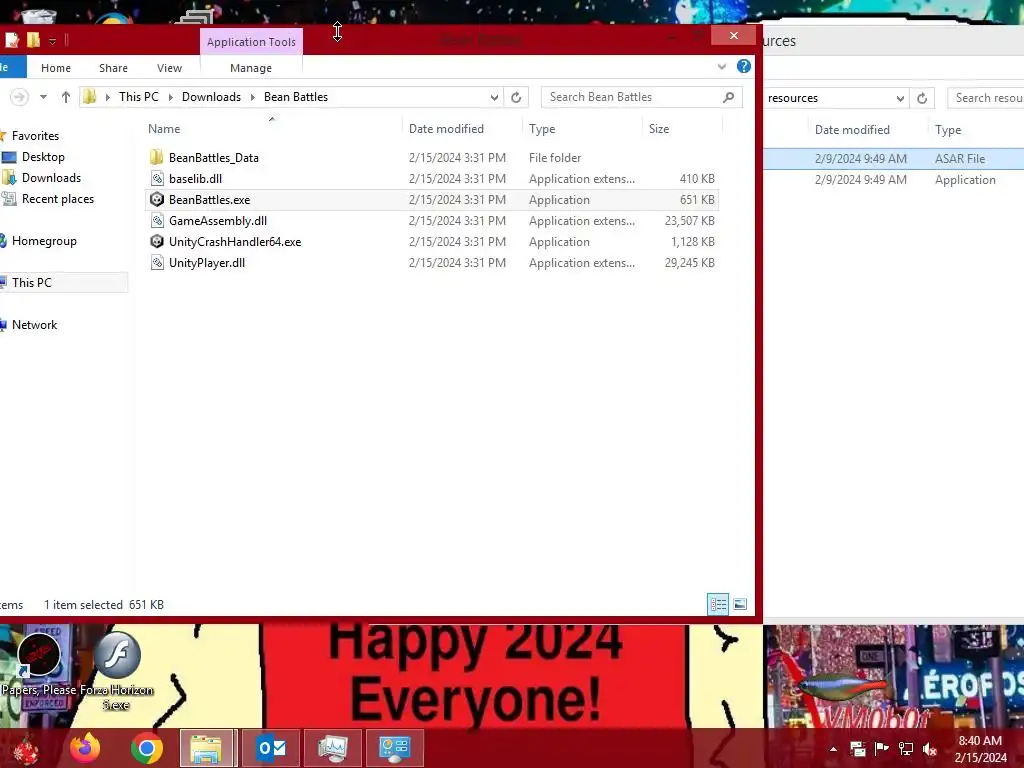
Task: Open the system monitor taskbar icon
Action: pyautogui.click(x=332, y=748)
